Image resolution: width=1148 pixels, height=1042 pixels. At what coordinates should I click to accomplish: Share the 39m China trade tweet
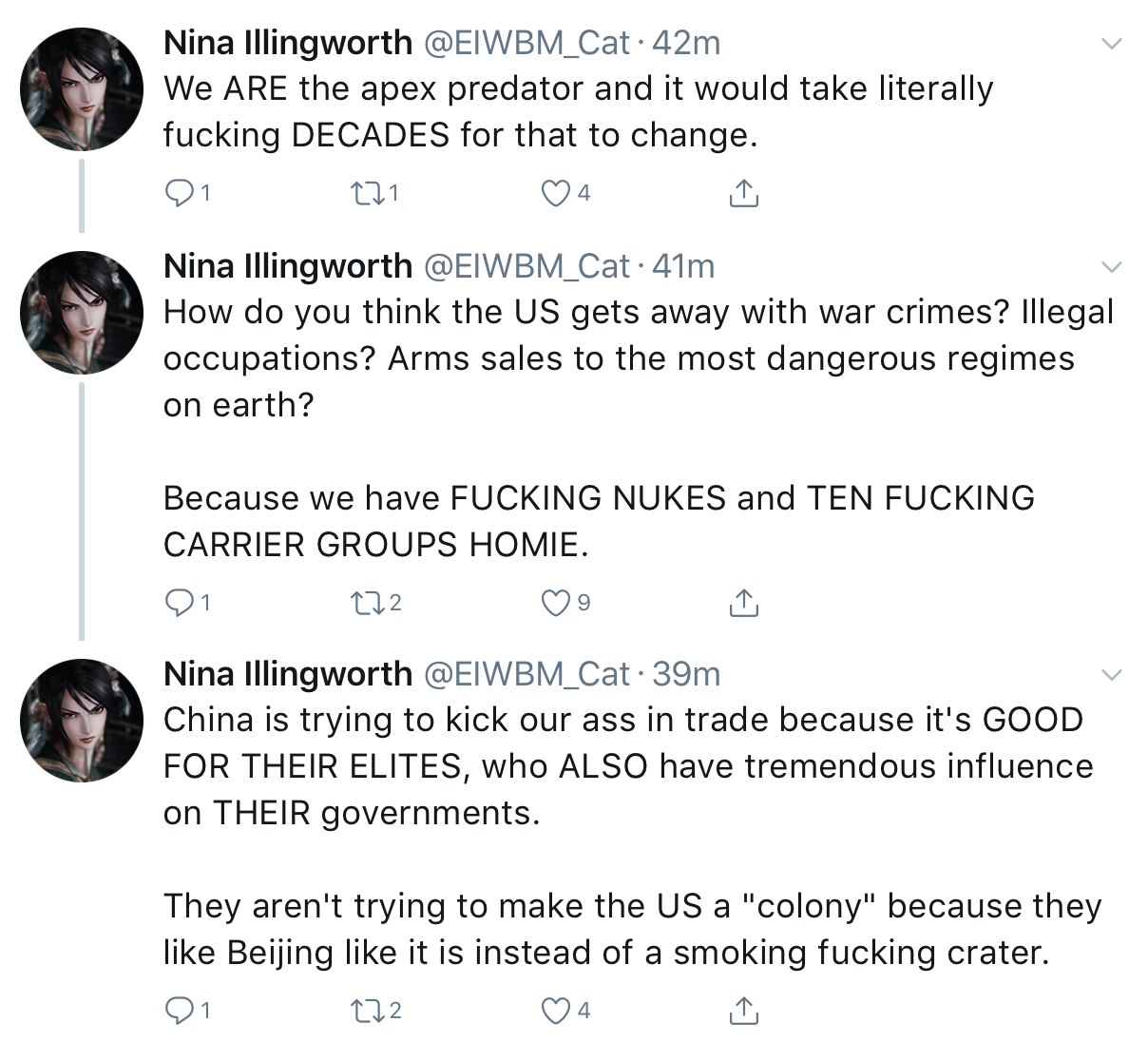(x=743, y=1011)
